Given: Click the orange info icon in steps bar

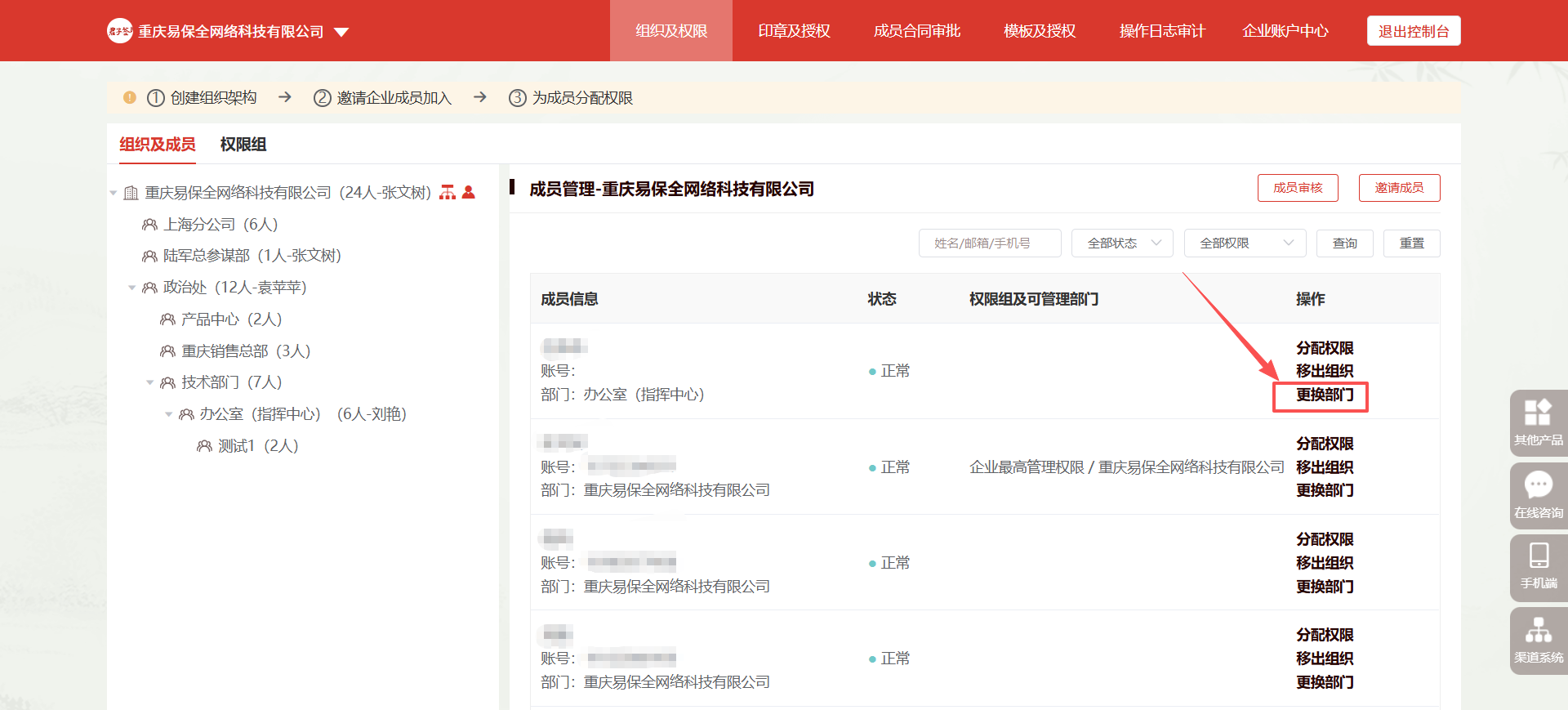Looking at the screenshot, I should click(129, 97).
